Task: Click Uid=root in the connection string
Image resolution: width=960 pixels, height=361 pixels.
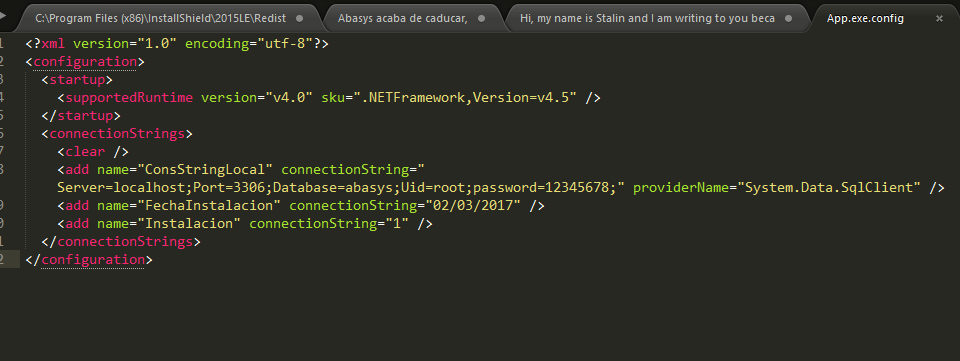Action: pos(433,187)
